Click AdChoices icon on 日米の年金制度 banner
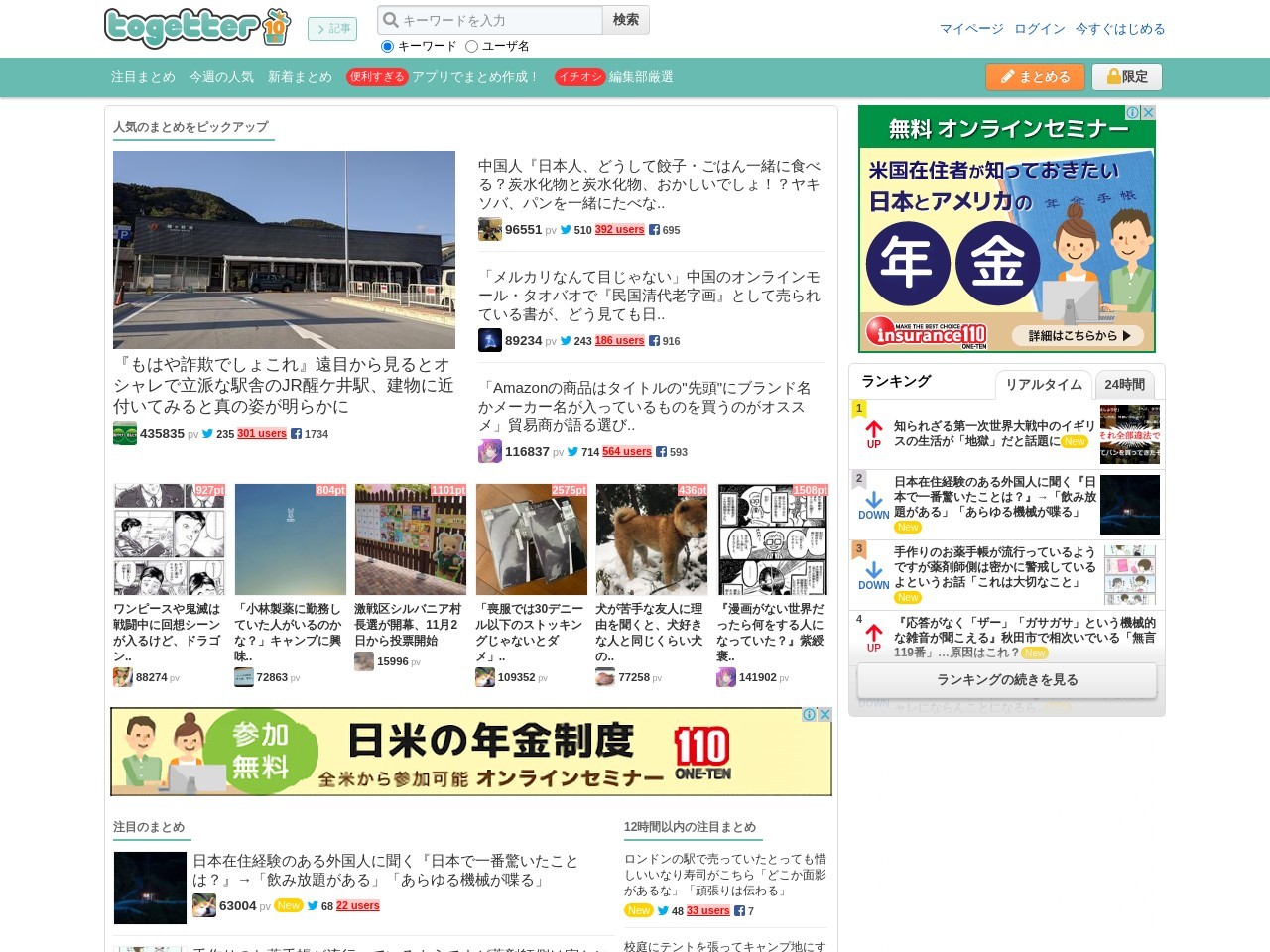The image size is (1270, 952). (x=810, y=715)
